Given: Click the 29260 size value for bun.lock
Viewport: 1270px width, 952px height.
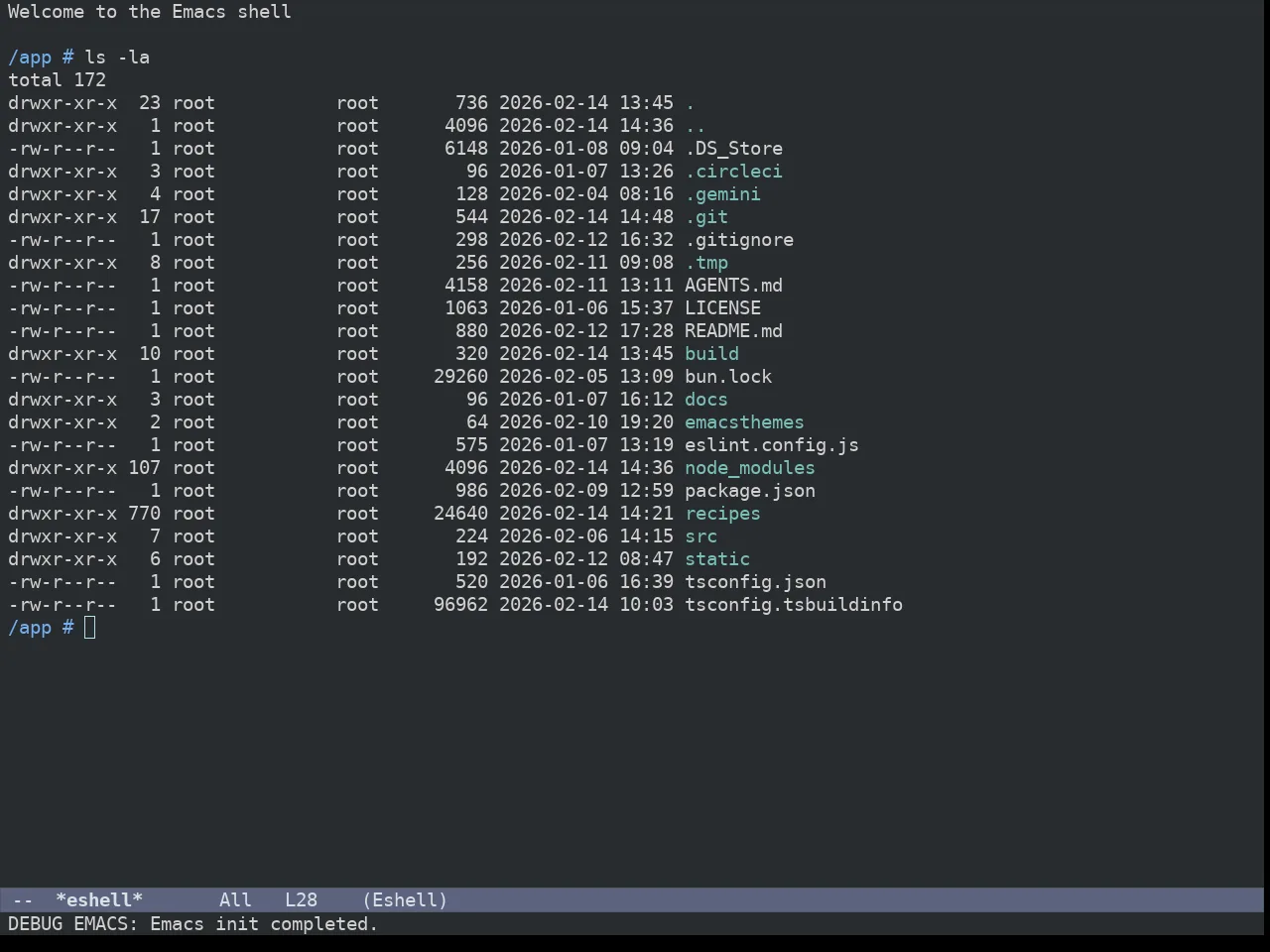Looking at the screenshot, I should coord(460,377).
